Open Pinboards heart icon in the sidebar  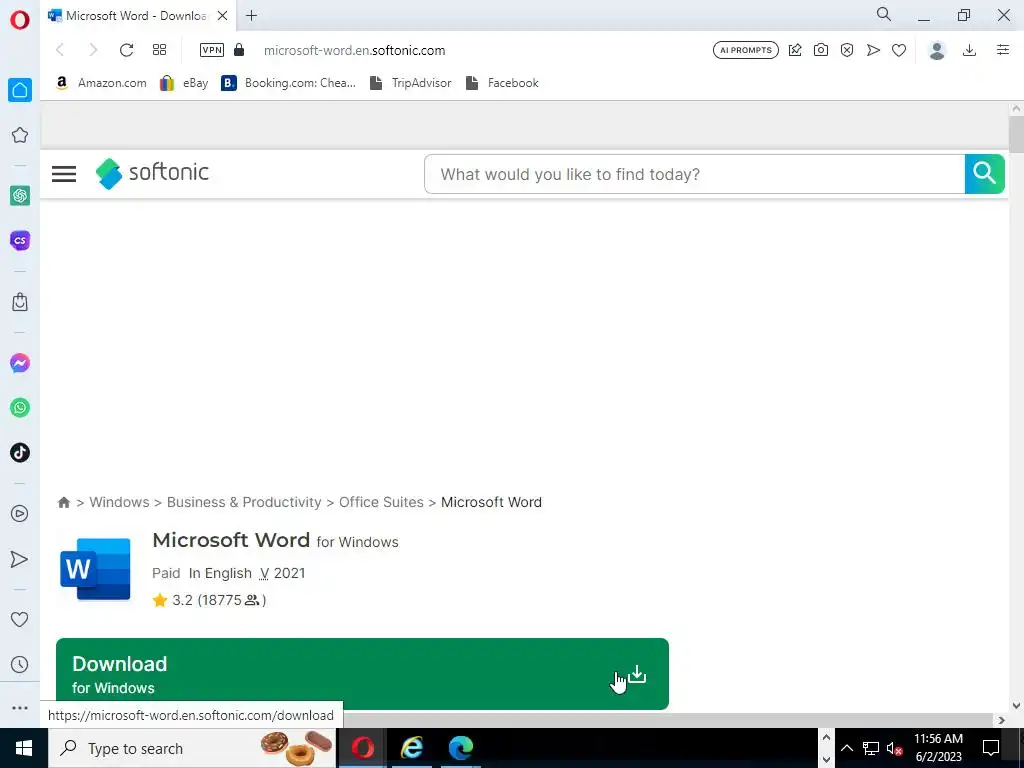pos(20,619)
